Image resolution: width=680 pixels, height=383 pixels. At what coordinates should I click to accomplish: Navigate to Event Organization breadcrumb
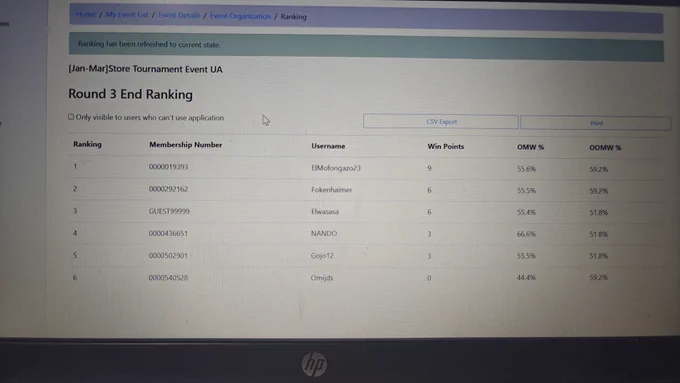(240, 16)
